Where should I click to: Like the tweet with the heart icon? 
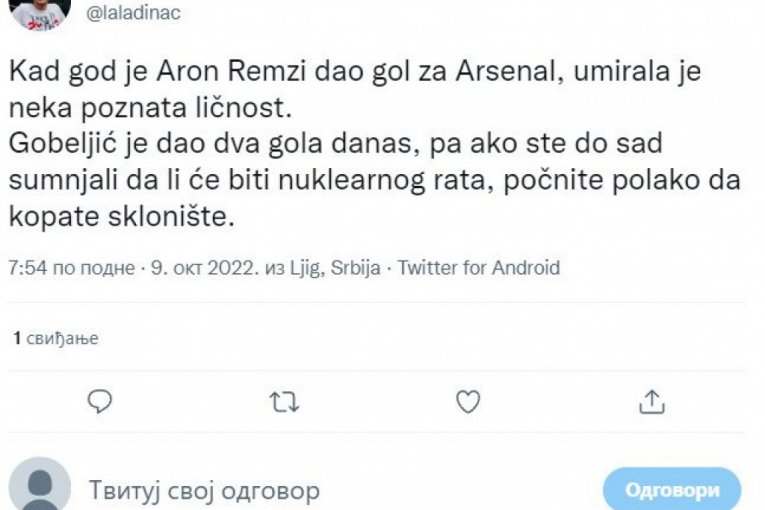pyautogui.click(x=467, y=401)
